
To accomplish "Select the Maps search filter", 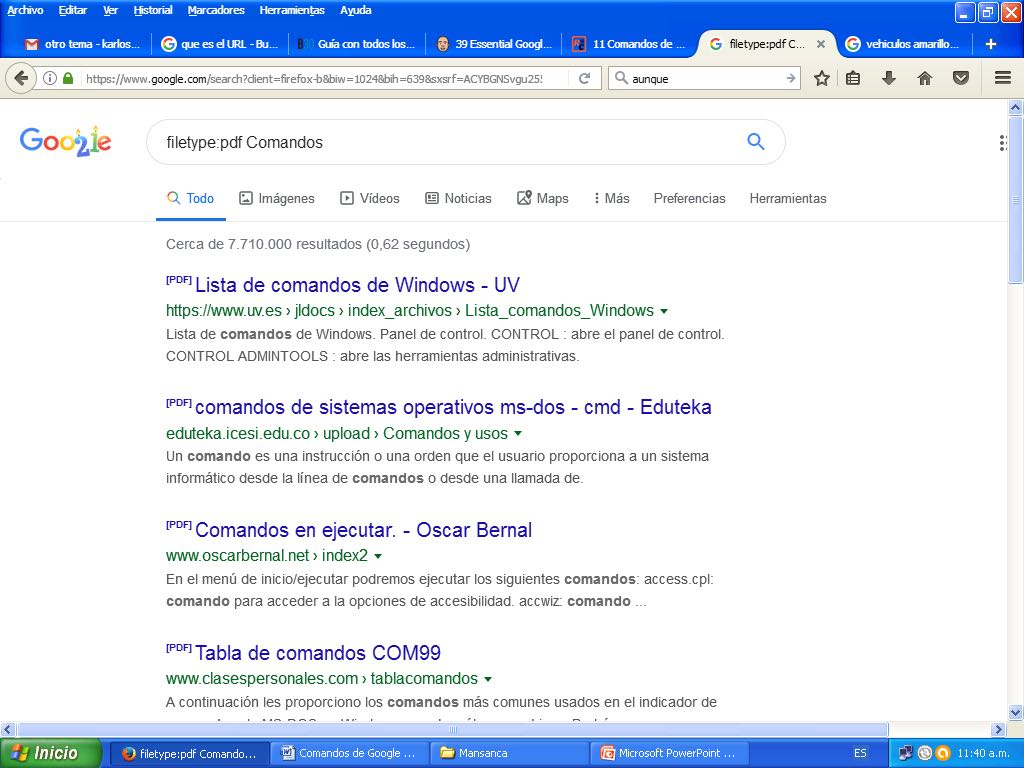I will pyautogui.click(x=543, y=198).
